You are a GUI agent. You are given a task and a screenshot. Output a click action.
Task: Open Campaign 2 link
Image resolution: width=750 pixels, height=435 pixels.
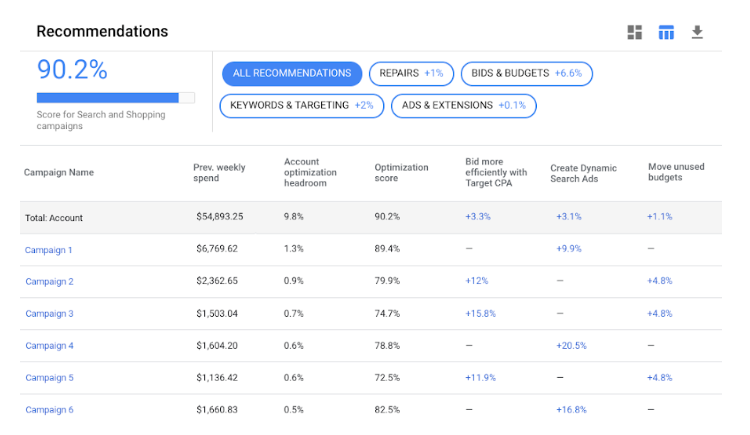click(49, 281)
